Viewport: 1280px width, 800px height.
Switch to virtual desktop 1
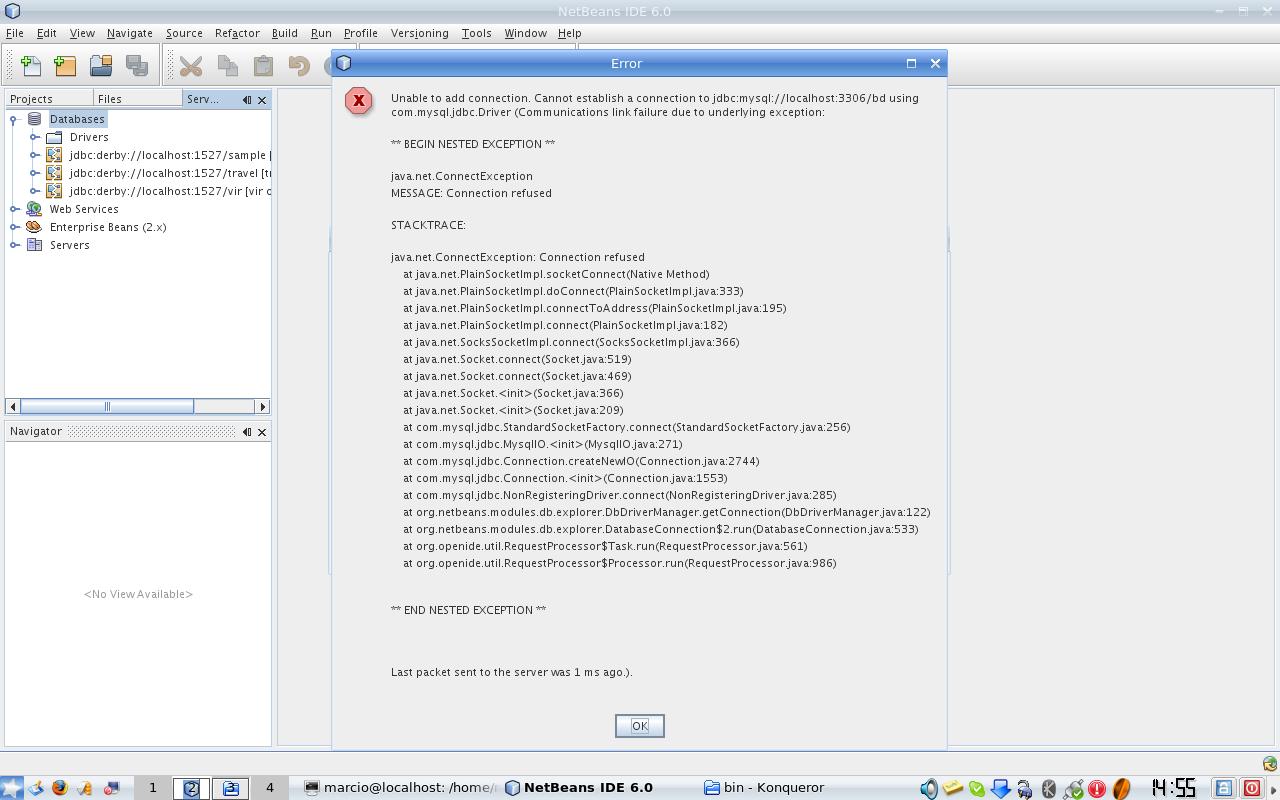153,788
